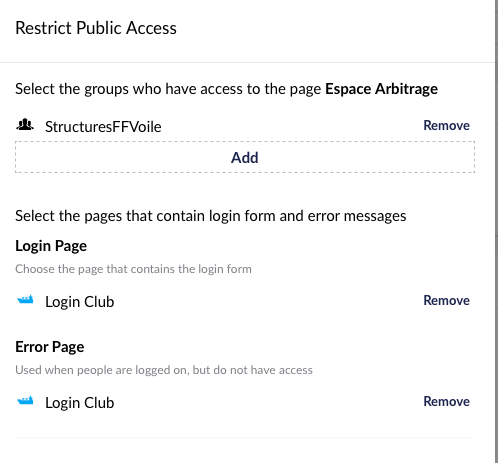
Task: Click the blue page icon under Login Page
Action: (25, 300)
